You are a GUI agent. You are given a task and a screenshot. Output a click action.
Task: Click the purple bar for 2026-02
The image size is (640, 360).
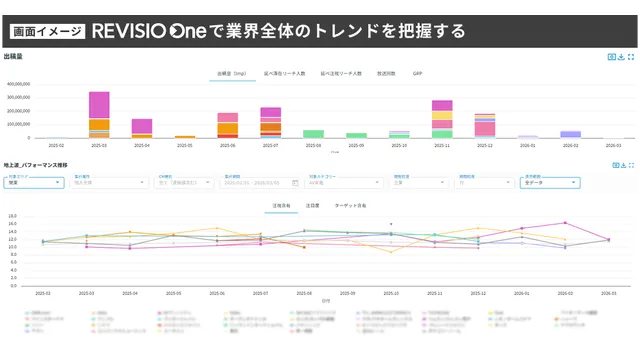[571, 134]
